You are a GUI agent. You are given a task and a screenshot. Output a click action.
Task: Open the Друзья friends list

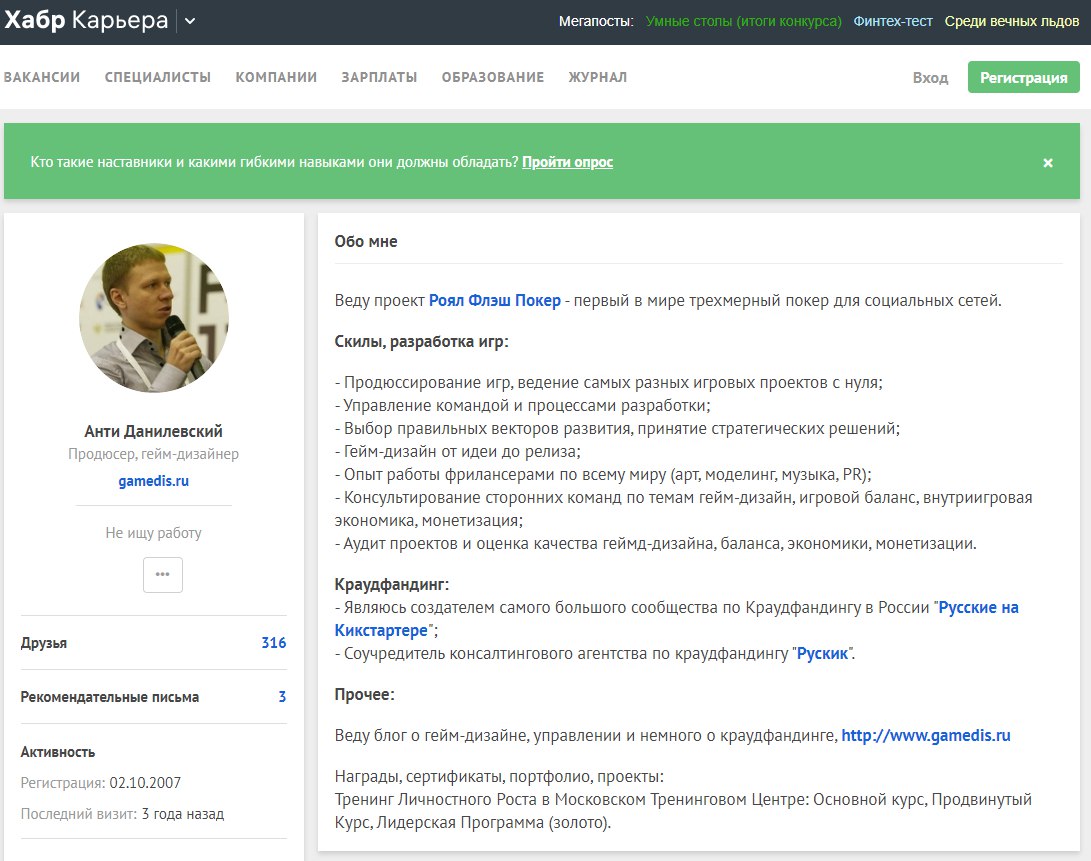point(44,643)
